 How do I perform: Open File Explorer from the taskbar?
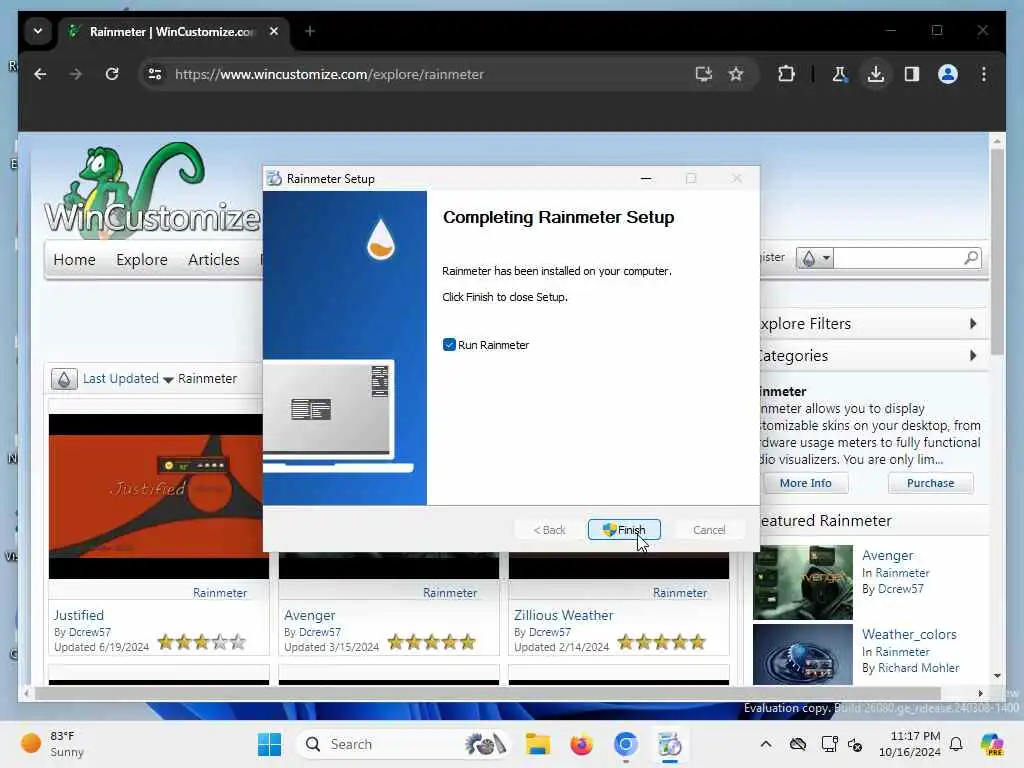tap(537, 744)
